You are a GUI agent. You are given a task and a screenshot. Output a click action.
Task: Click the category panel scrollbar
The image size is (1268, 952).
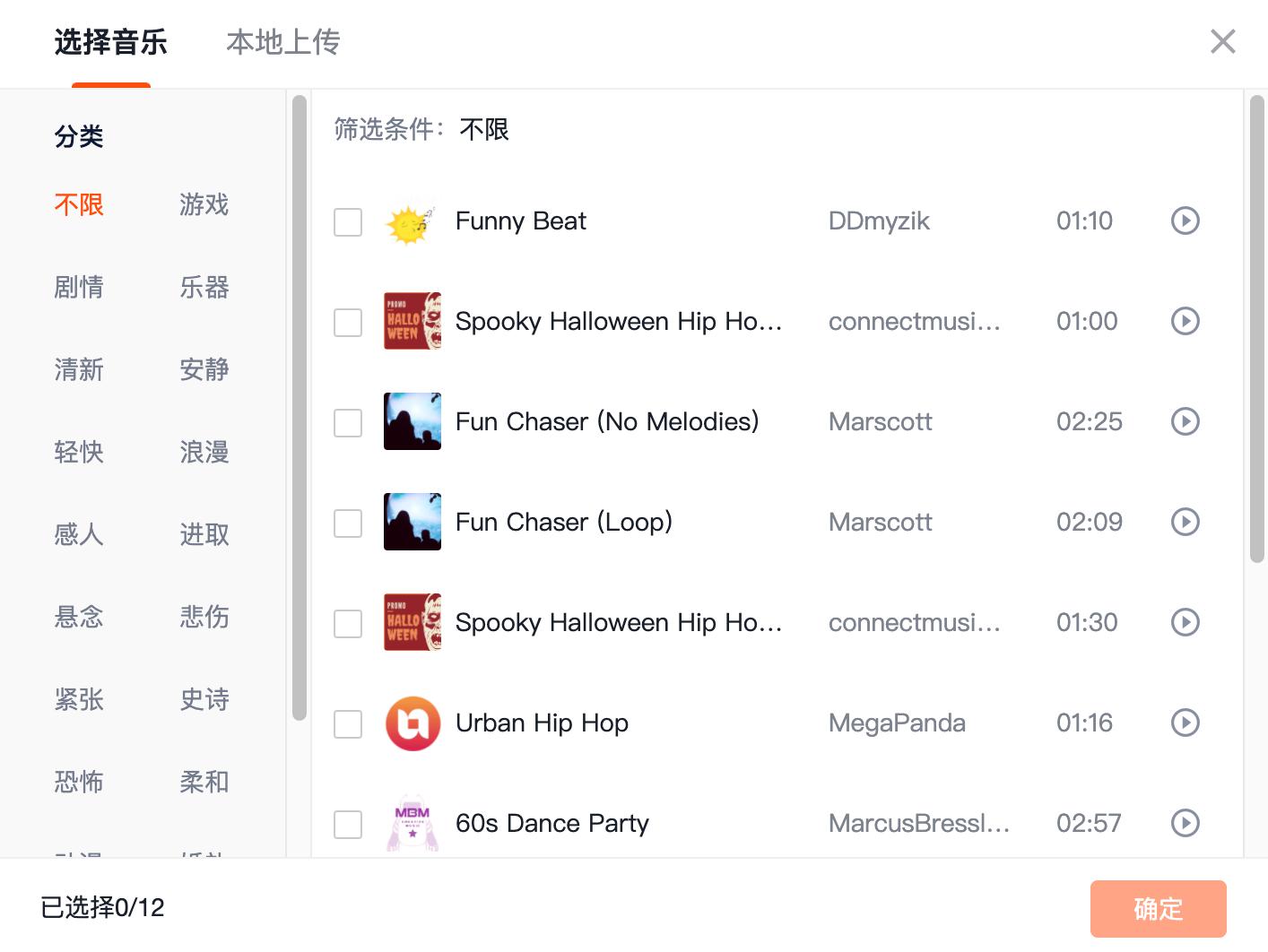click(x=300, y=408)
